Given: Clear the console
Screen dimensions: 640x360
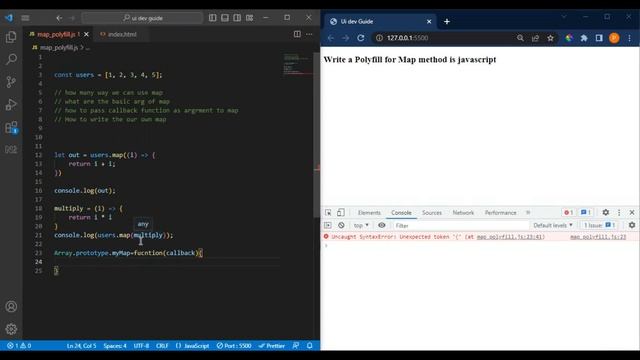Looking at the screenshot, I should pyautogui.click(x=341, y=225).
